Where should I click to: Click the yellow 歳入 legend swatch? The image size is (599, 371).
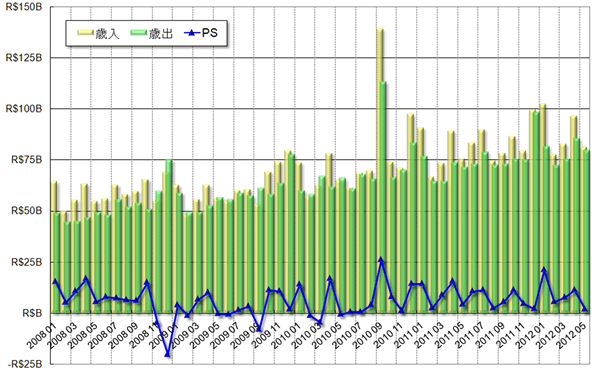pyautogui.click(x=85, y=33)
